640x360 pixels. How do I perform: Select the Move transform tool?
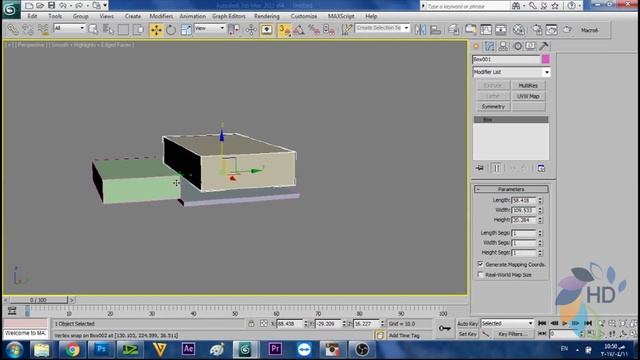[x=156, y=30]
